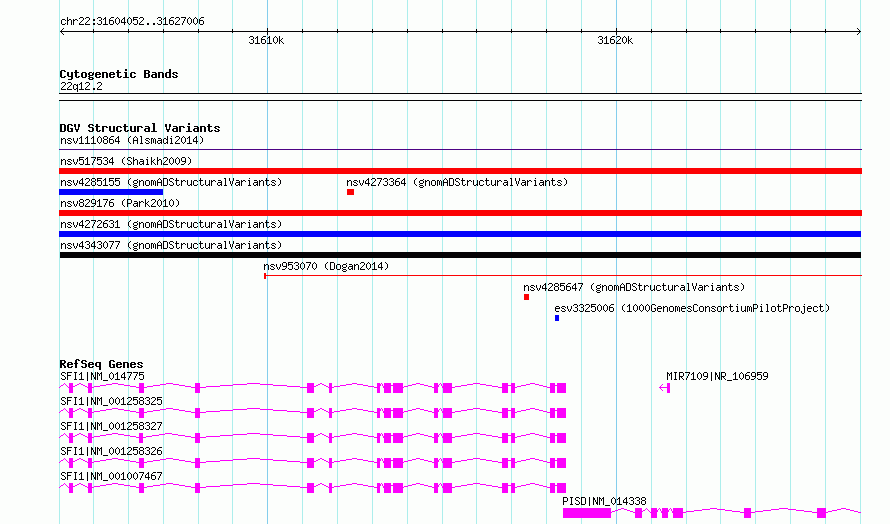The height and width of the screenshot is (524, 890).
Task: Click the chr22:31604052..31627006 coordinate label
Action: click(x=132, y=21)
